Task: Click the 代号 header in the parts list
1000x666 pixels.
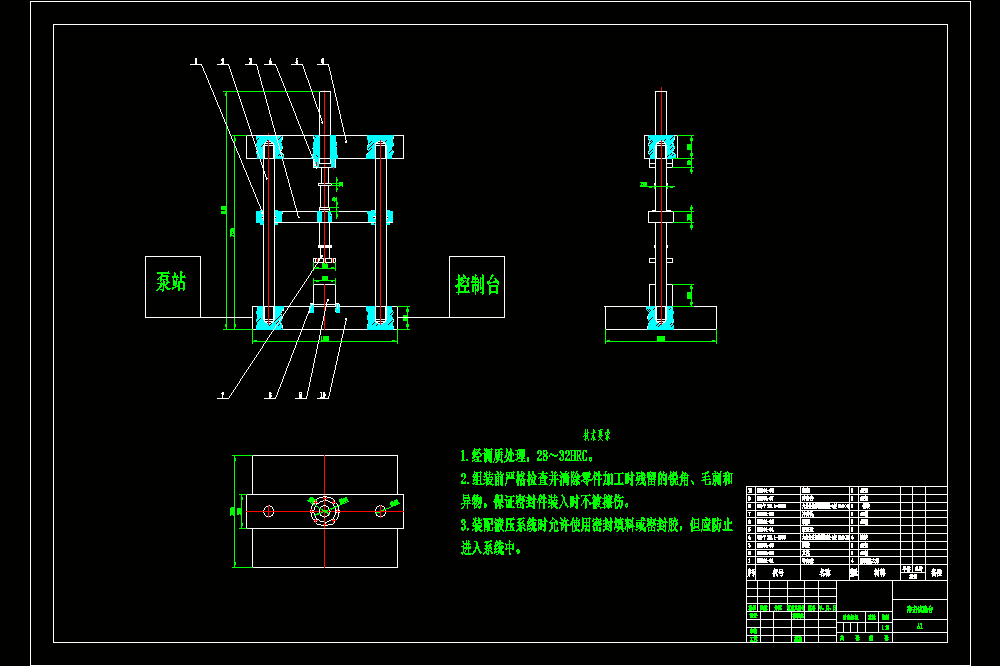Action: [x=778, y=573]
